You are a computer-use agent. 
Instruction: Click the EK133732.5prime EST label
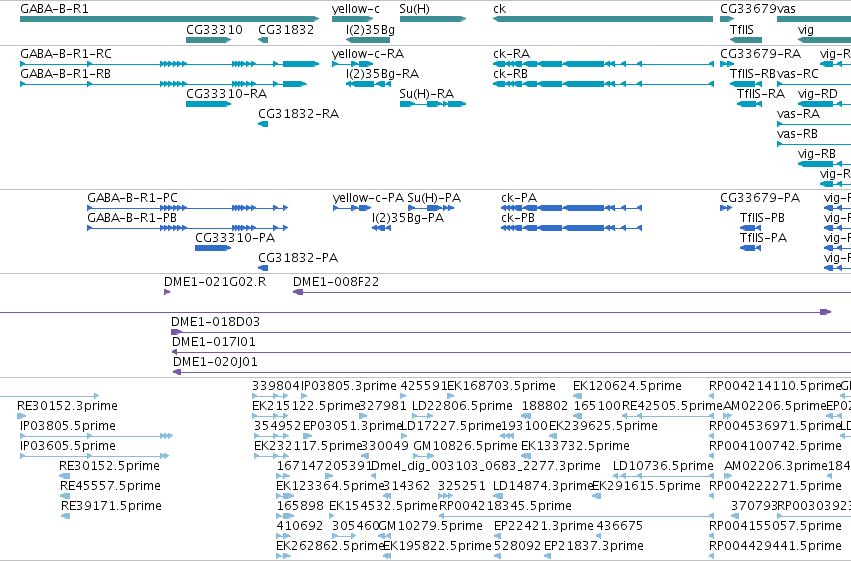pos(575,447)
